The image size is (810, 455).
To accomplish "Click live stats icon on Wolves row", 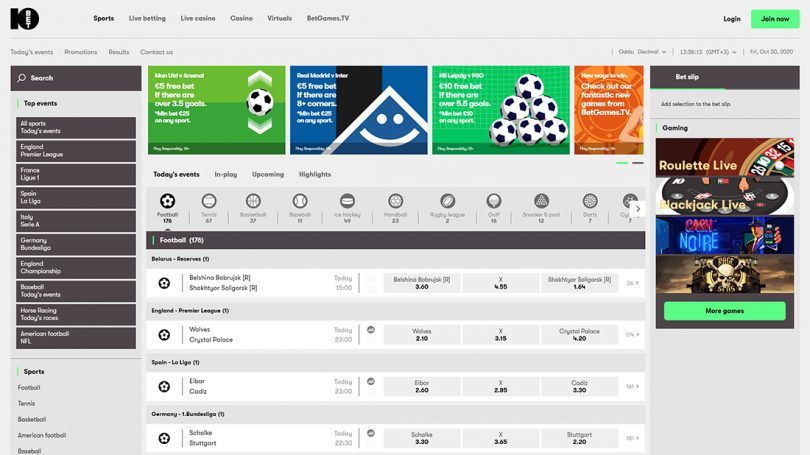I will point(371,330).
